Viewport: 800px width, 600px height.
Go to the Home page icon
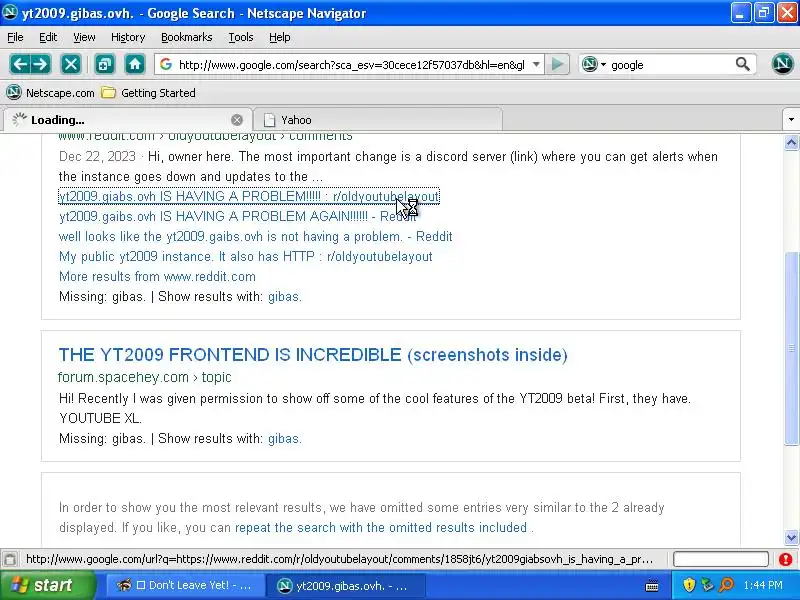135,64
